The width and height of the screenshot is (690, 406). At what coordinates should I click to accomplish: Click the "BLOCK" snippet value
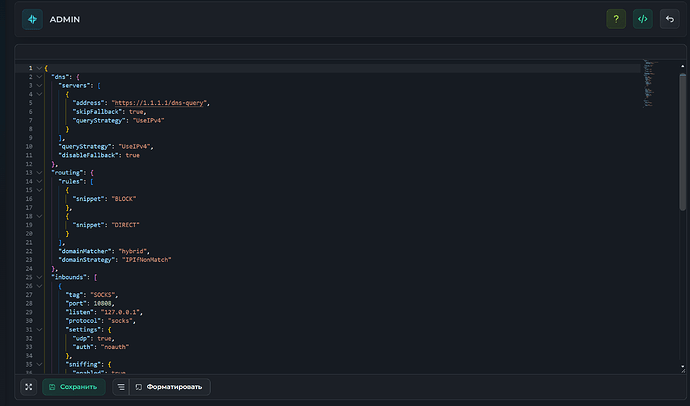click(x=124, y=199)
